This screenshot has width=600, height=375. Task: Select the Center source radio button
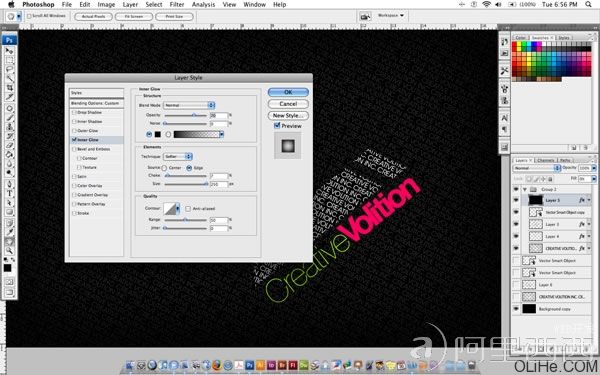pyautogui.click(x=164, y=168)
